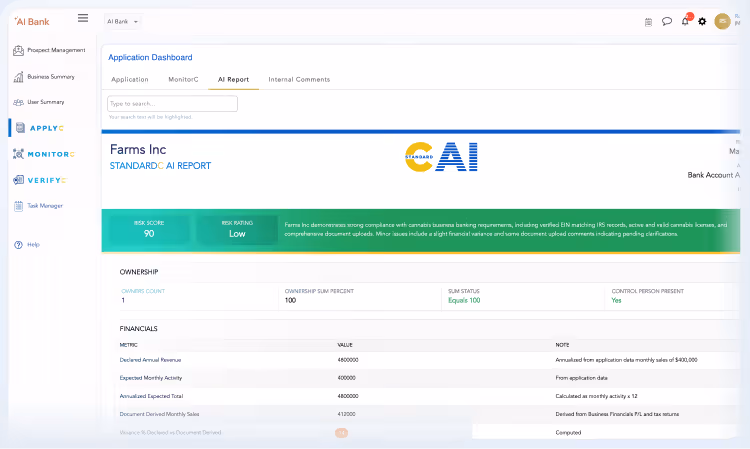Click the 412000 value cell
This screenshot has width=750, height=449.
tap(346, 415)
